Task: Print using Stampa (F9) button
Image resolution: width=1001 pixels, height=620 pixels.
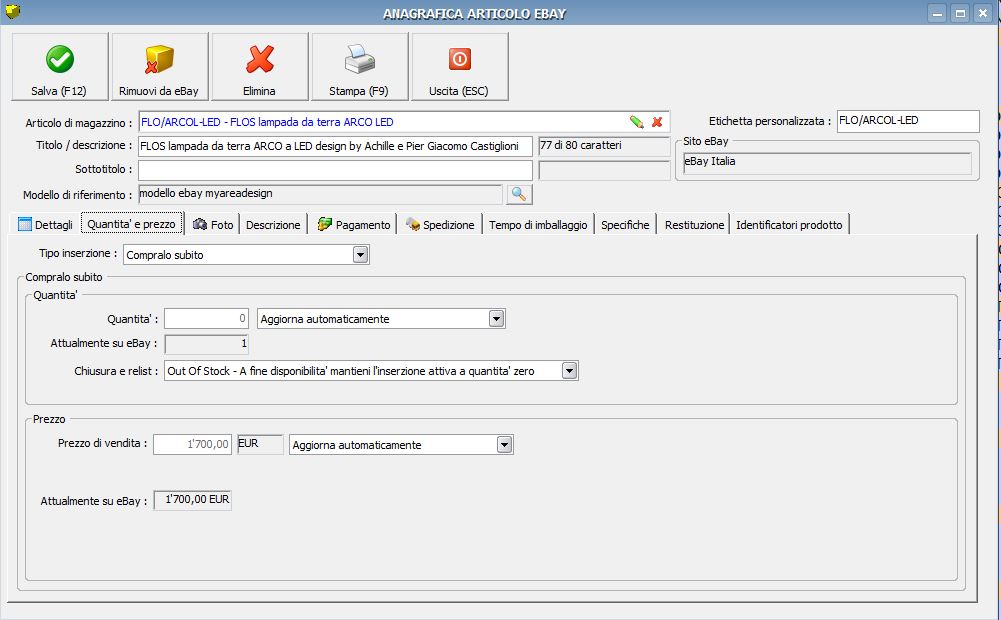Action: [x=359, y=67]
